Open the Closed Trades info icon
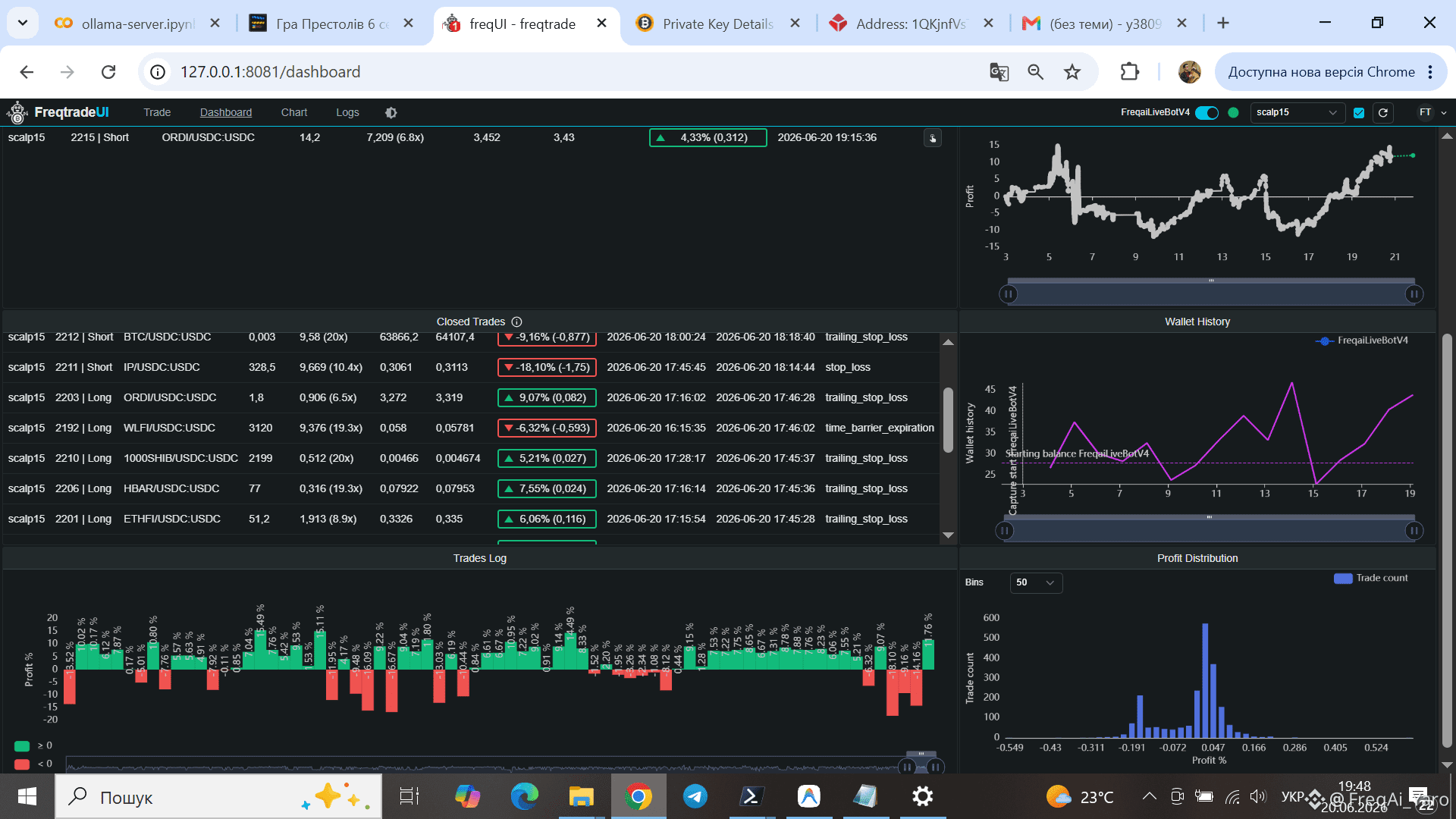The image size is (1456, 819). 516,322
